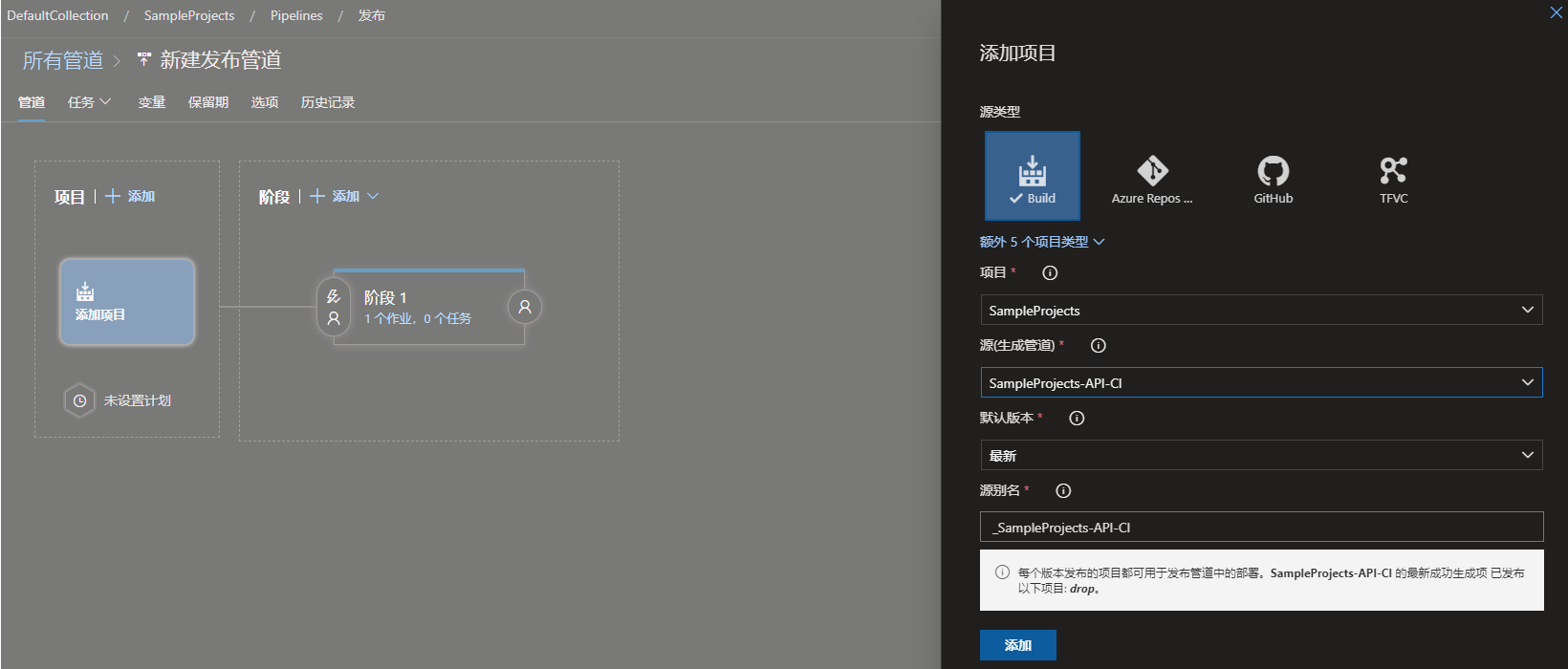The image size is (1568, 669).
Task: Switch to the 管道 tab
Action: pyautogui.click(x=32, y=102)
